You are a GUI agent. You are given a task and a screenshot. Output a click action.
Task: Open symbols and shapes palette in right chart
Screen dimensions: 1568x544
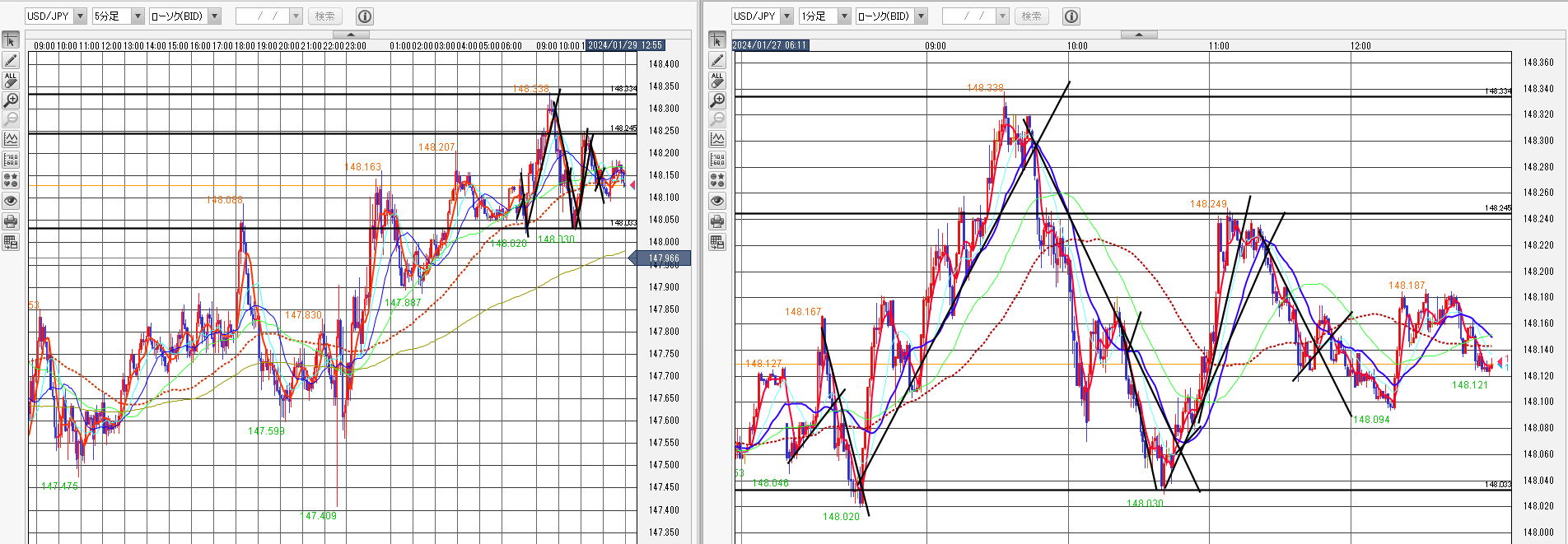[717, 179]
